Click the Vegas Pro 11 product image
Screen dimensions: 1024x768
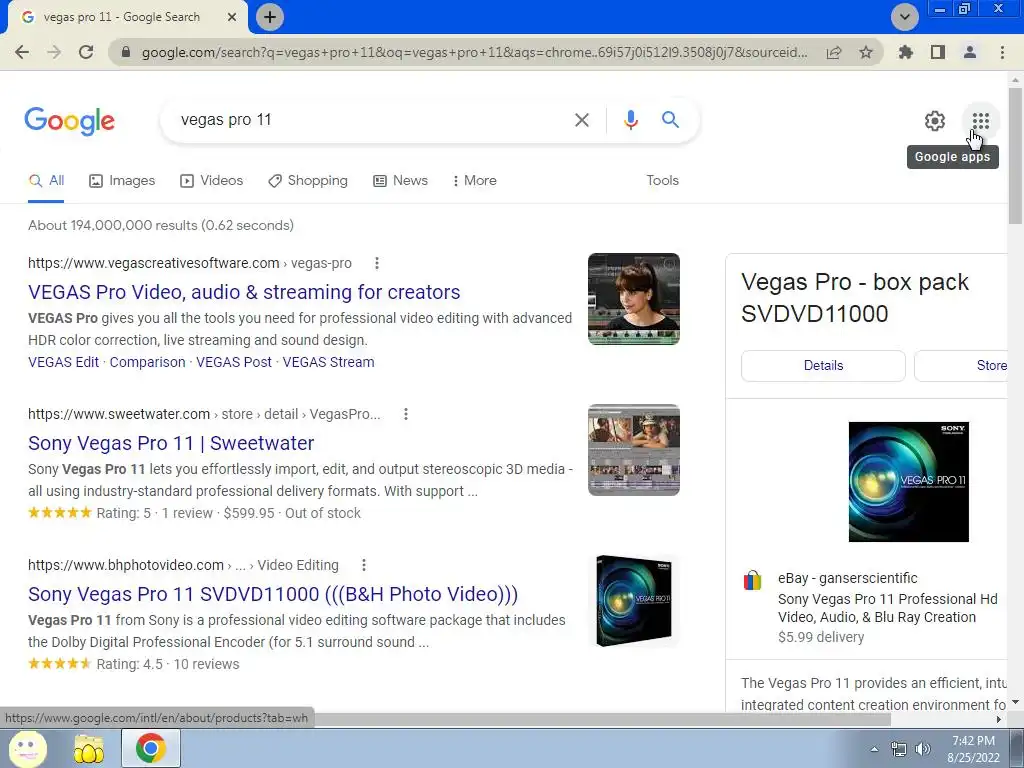[x=908, y=482]
